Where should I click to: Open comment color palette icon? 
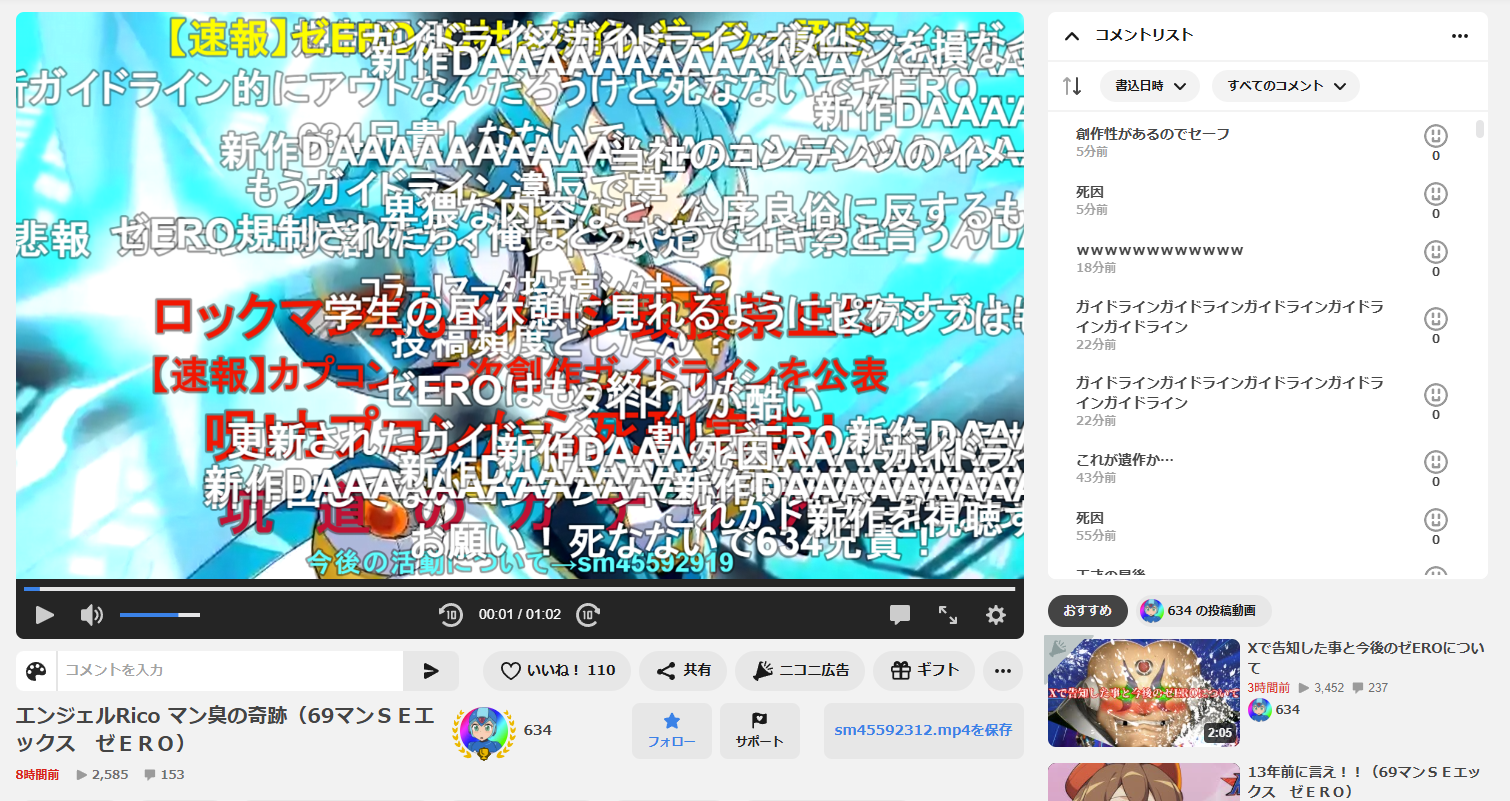tap(36, 671)
